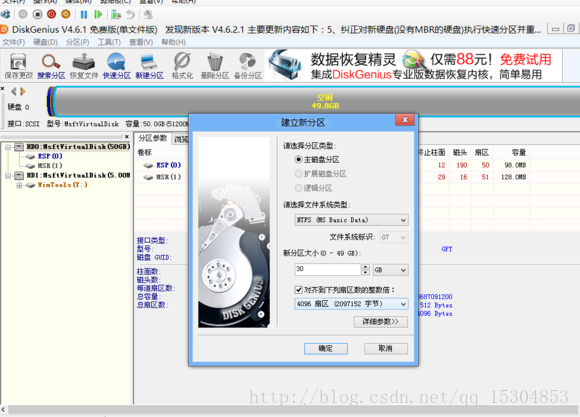Open the 4096 扇区 alignment dropdown
Image resolution: width=580 pixels, height=417 pixels.
click(351, 304)
